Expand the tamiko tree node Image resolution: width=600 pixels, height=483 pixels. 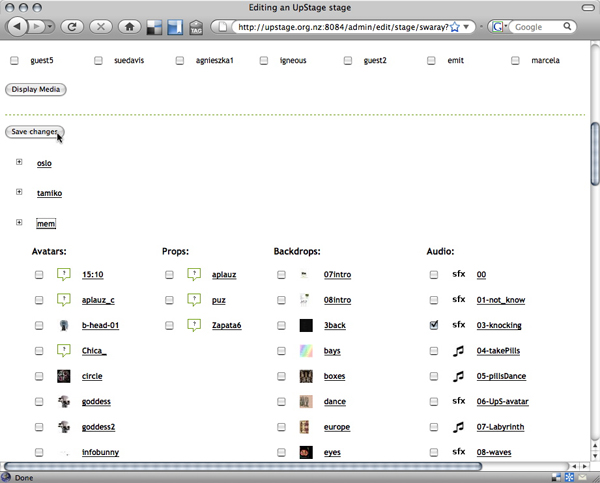[19, 192]
